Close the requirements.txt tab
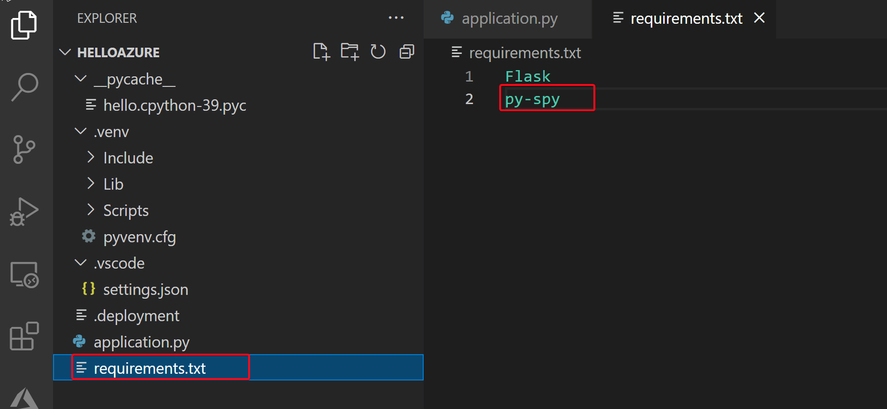 click(760, 19)
